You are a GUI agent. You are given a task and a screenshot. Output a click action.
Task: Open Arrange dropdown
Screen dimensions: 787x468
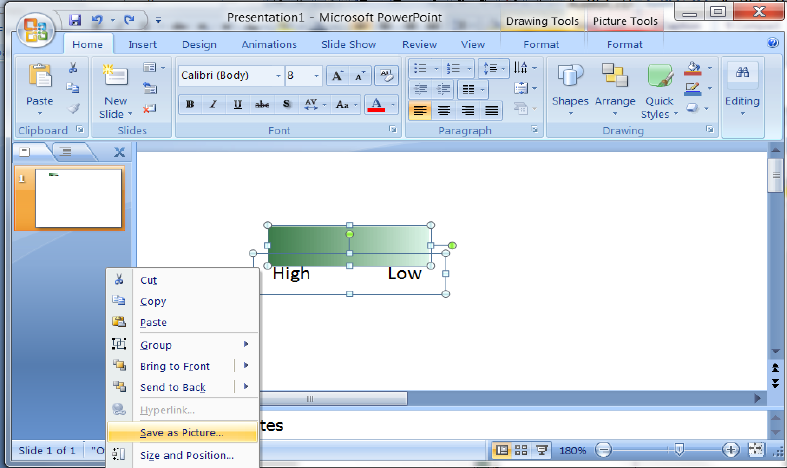615,90
